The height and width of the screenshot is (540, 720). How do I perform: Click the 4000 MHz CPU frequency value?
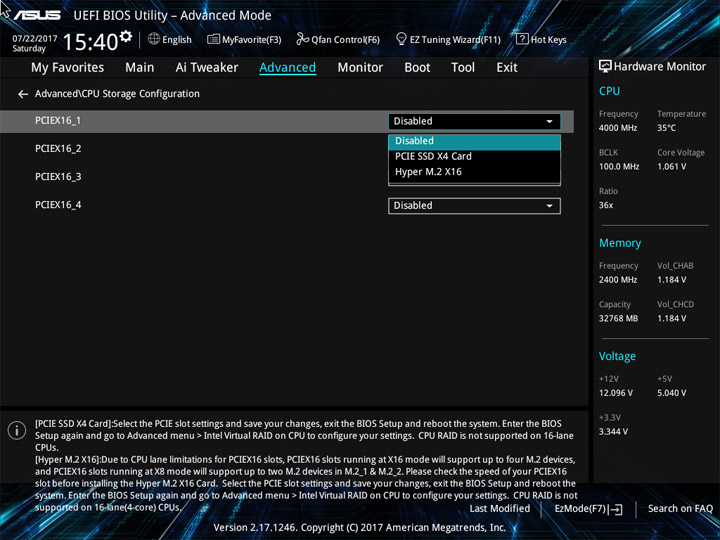618,128
